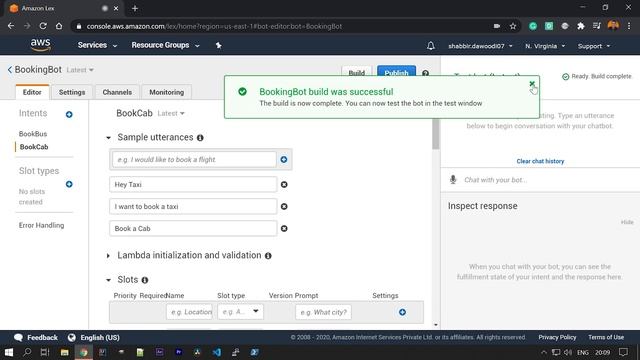640x360 pixels.
Task: Select the BookBus intent
Action: coord(33,134)
